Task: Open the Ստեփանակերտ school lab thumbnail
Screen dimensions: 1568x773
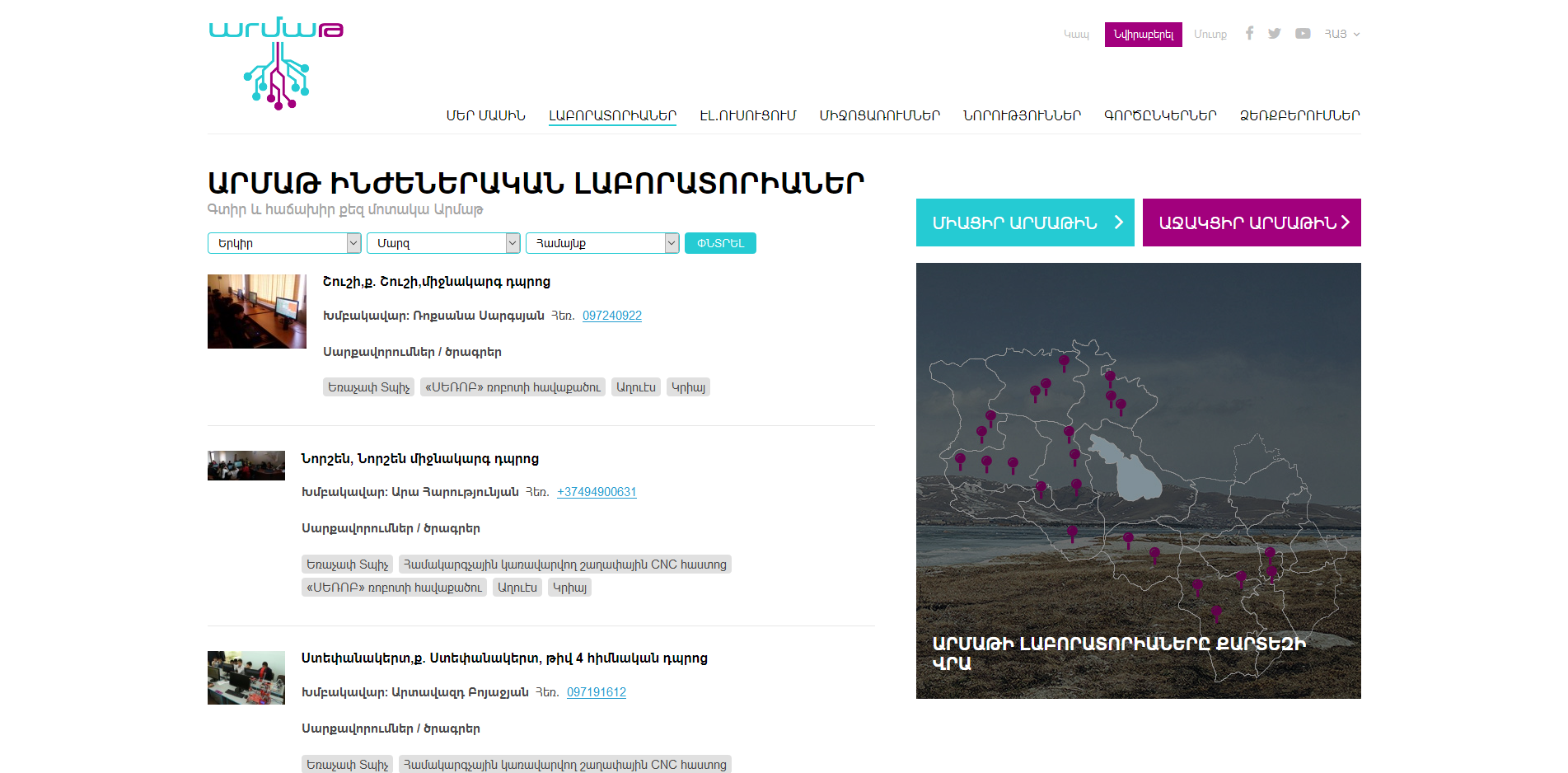Action: pos(246,678)
